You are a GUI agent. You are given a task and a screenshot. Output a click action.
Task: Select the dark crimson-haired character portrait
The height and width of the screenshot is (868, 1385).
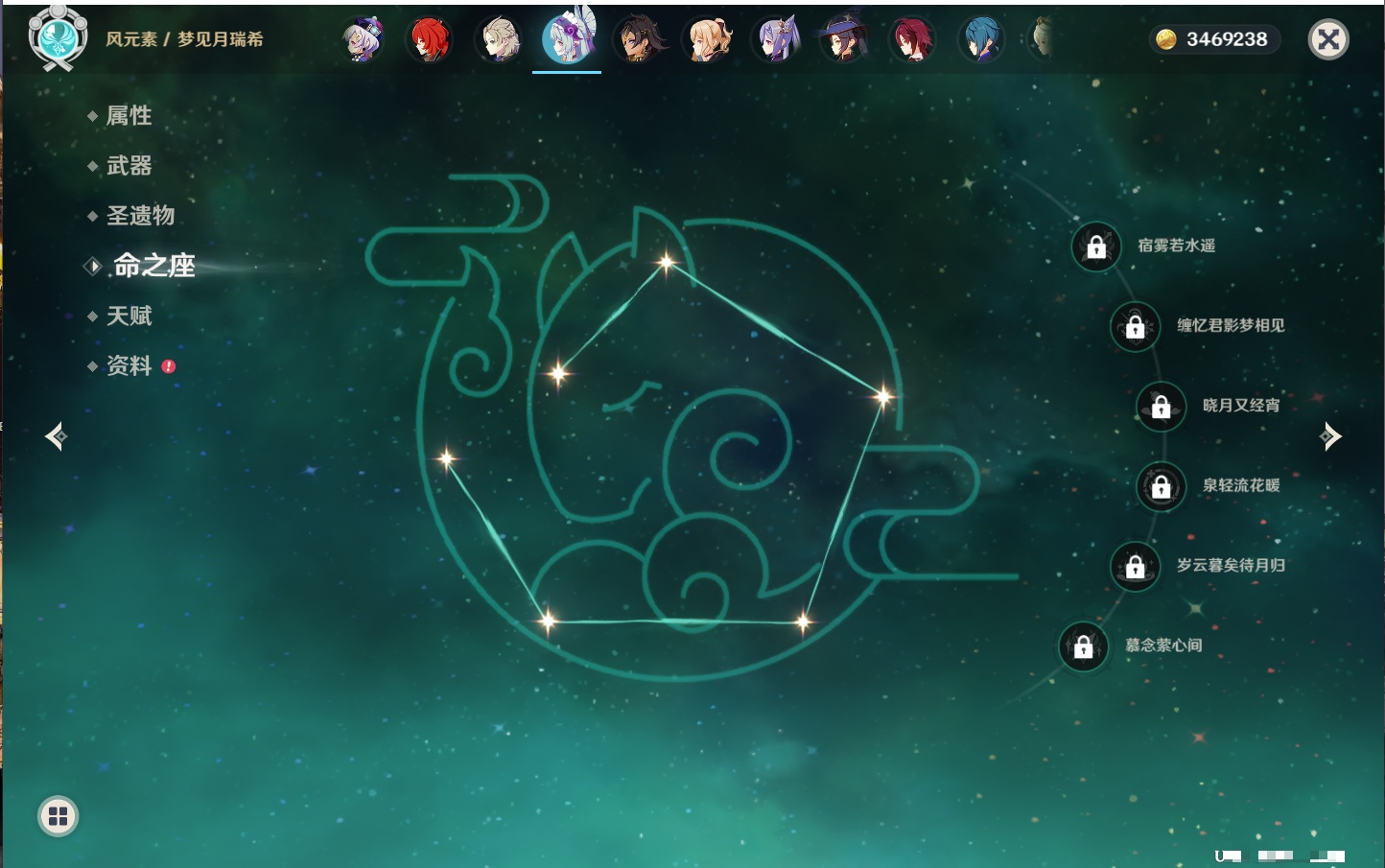[912, 39]
